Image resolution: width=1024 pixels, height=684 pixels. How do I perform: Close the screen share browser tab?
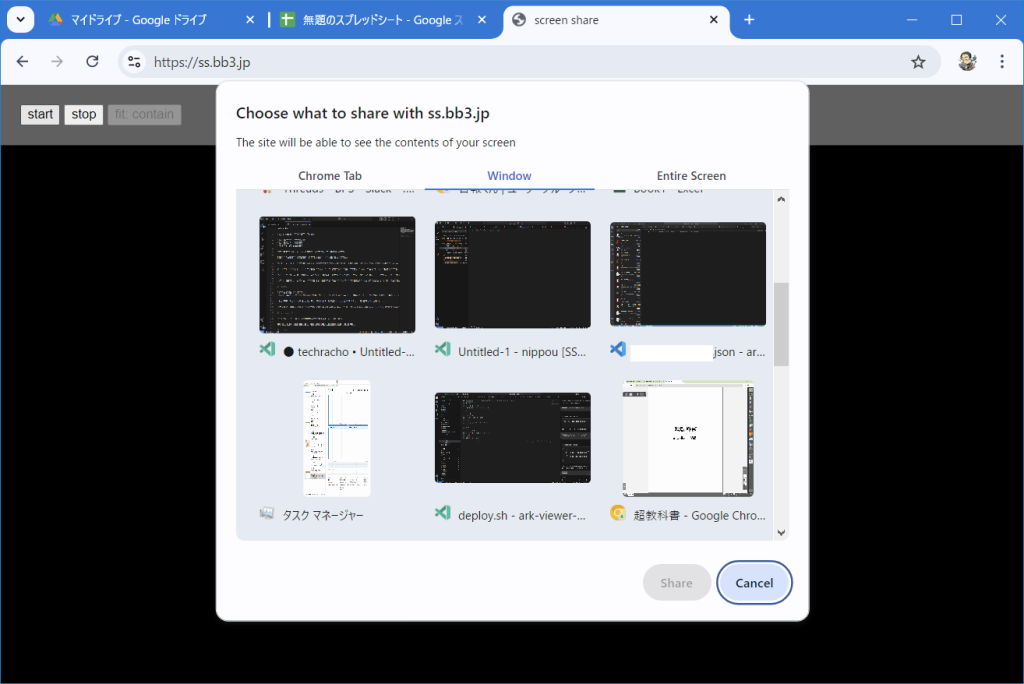point(714,20)
